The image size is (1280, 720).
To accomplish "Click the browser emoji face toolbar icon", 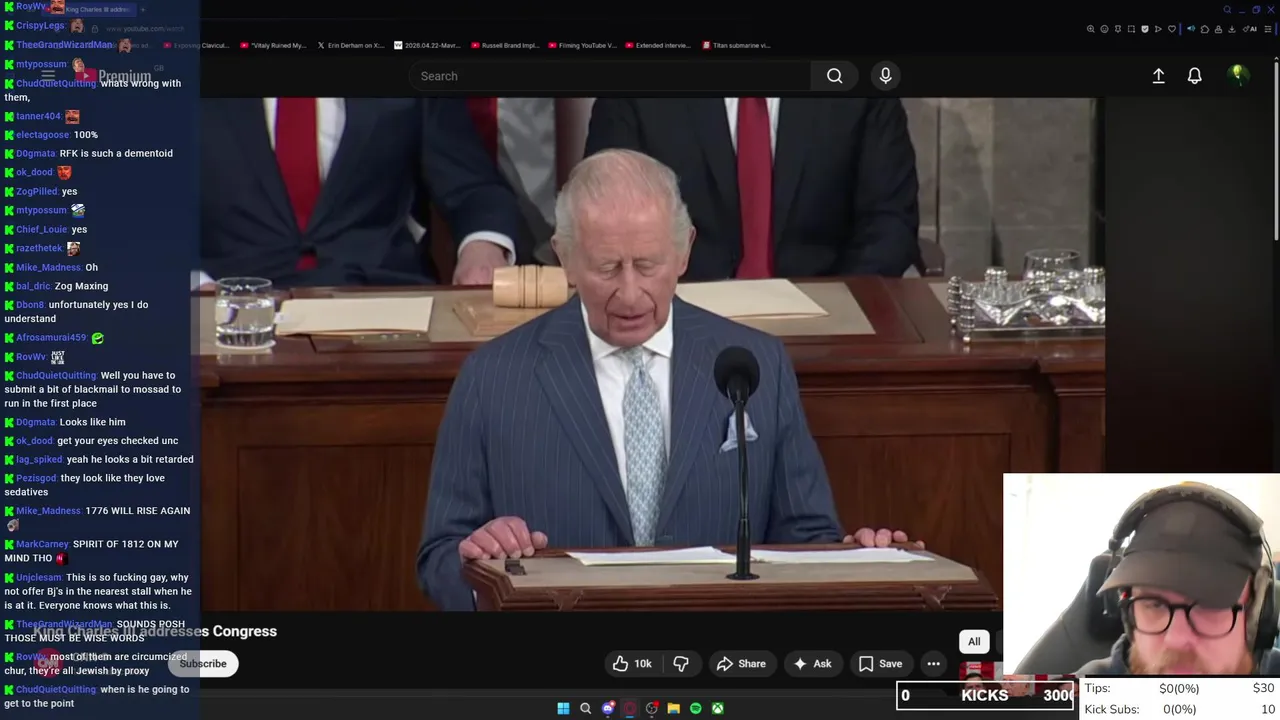I will (x=1104, y=29).
